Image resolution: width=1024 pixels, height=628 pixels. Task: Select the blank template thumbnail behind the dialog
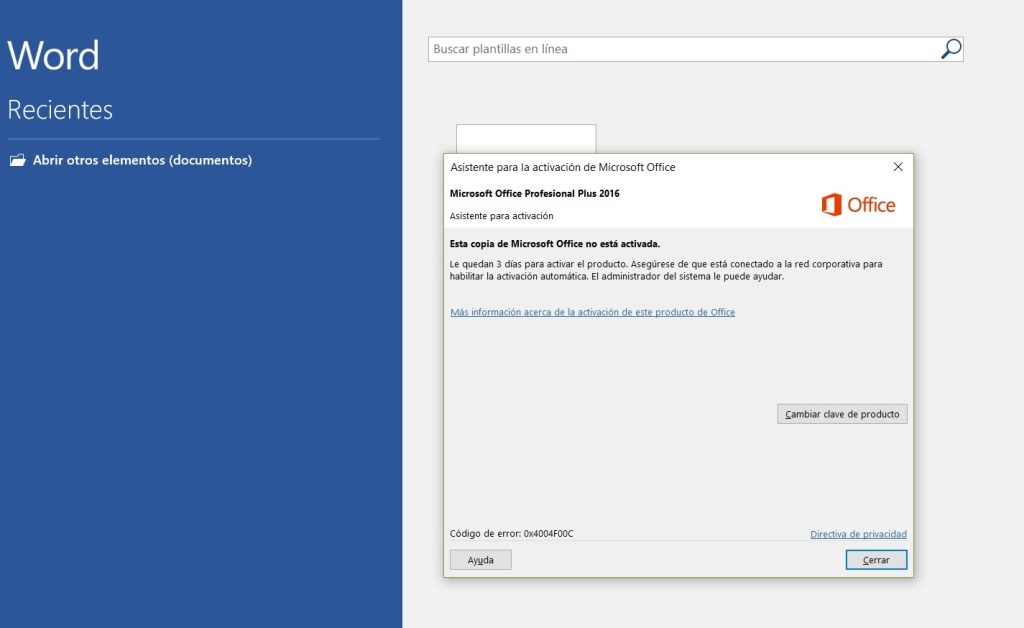pos(526,138)
